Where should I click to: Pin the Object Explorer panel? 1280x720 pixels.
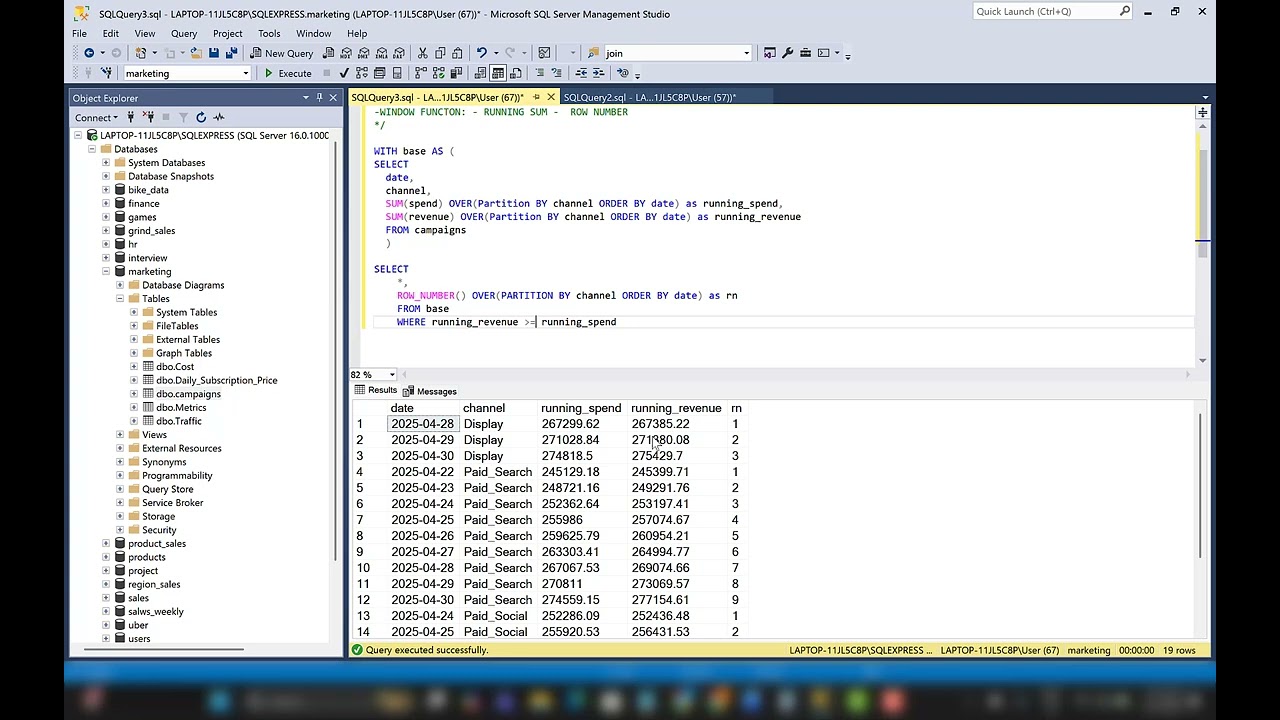click(x=320, y=98)
